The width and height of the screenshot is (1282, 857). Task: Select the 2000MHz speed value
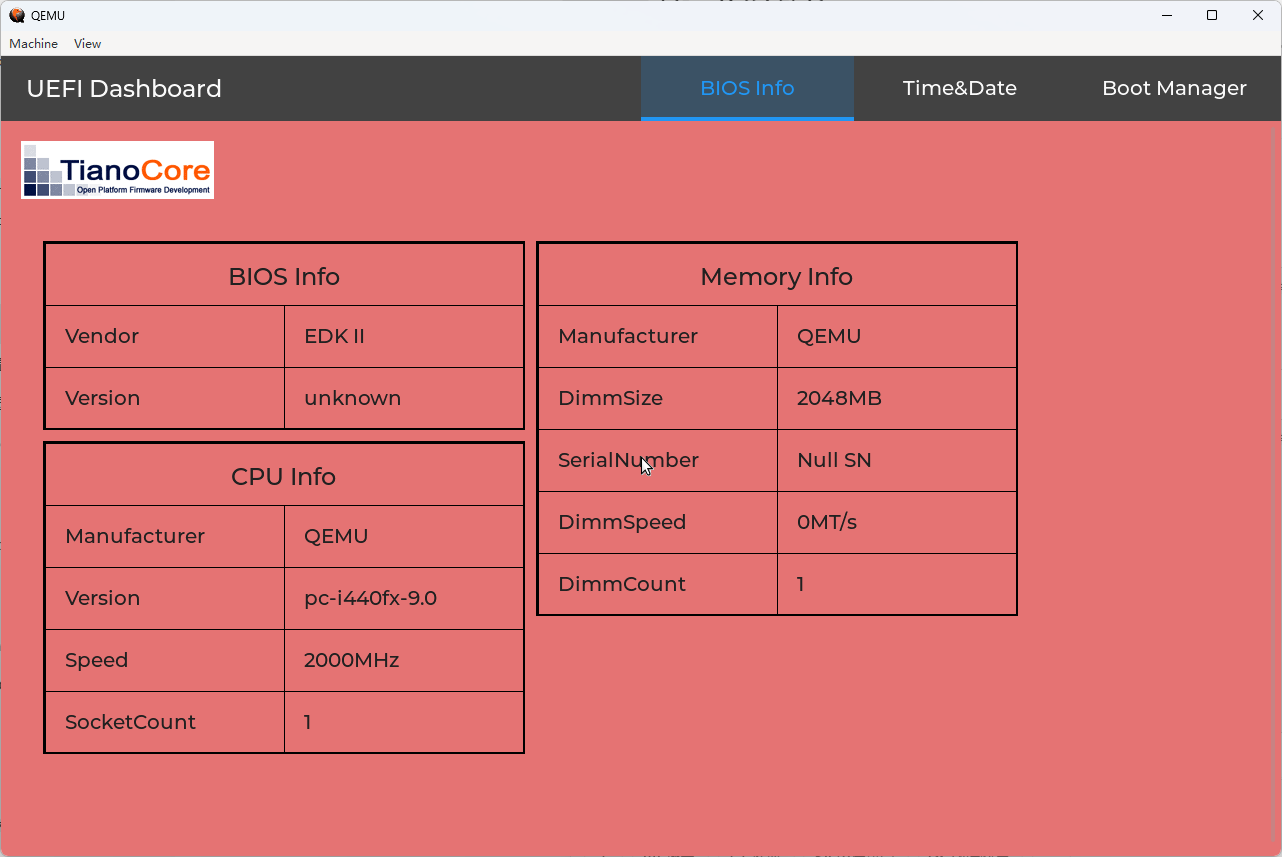tap(352, 660)
